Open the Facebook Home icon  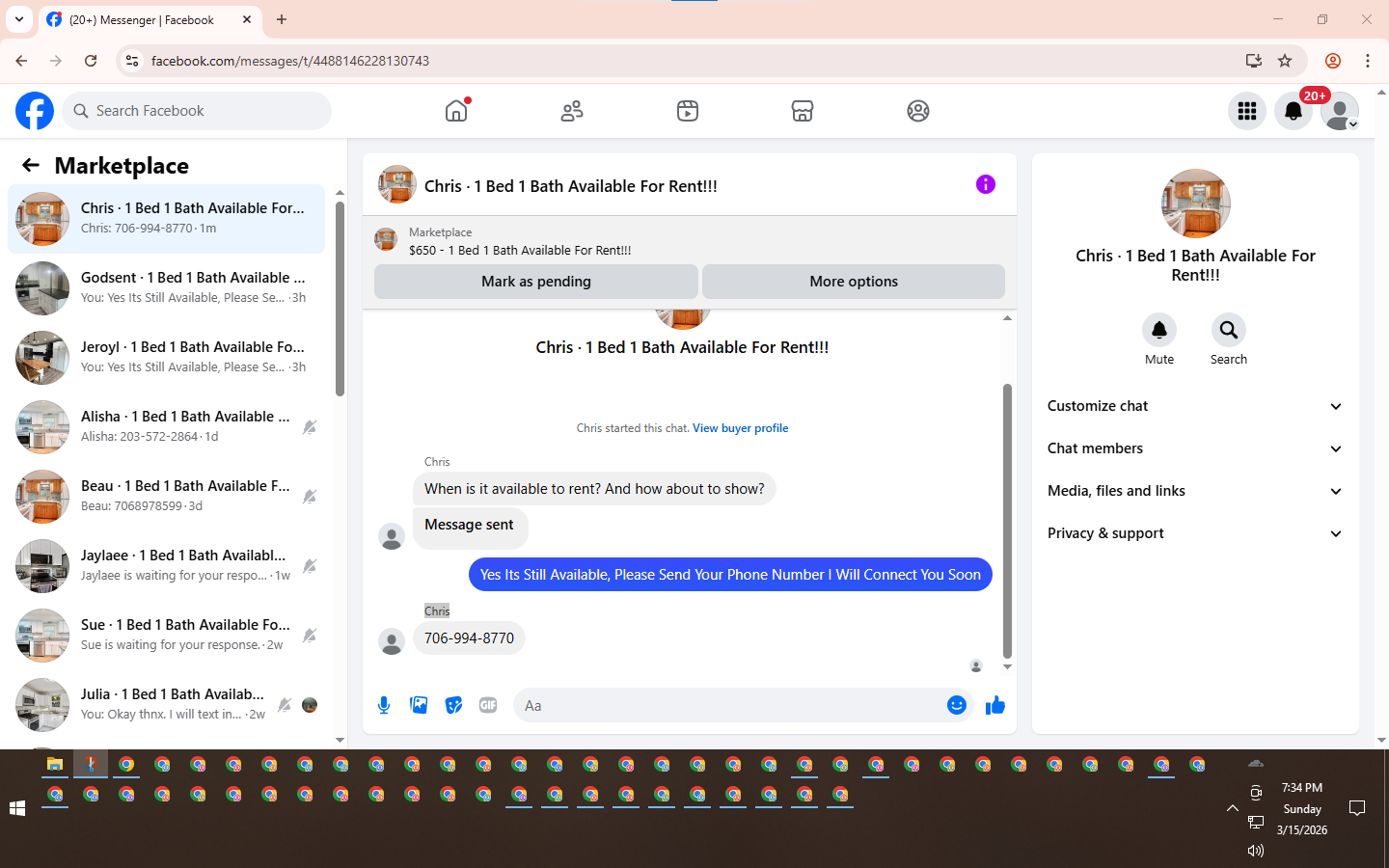[x=456, y=111]
